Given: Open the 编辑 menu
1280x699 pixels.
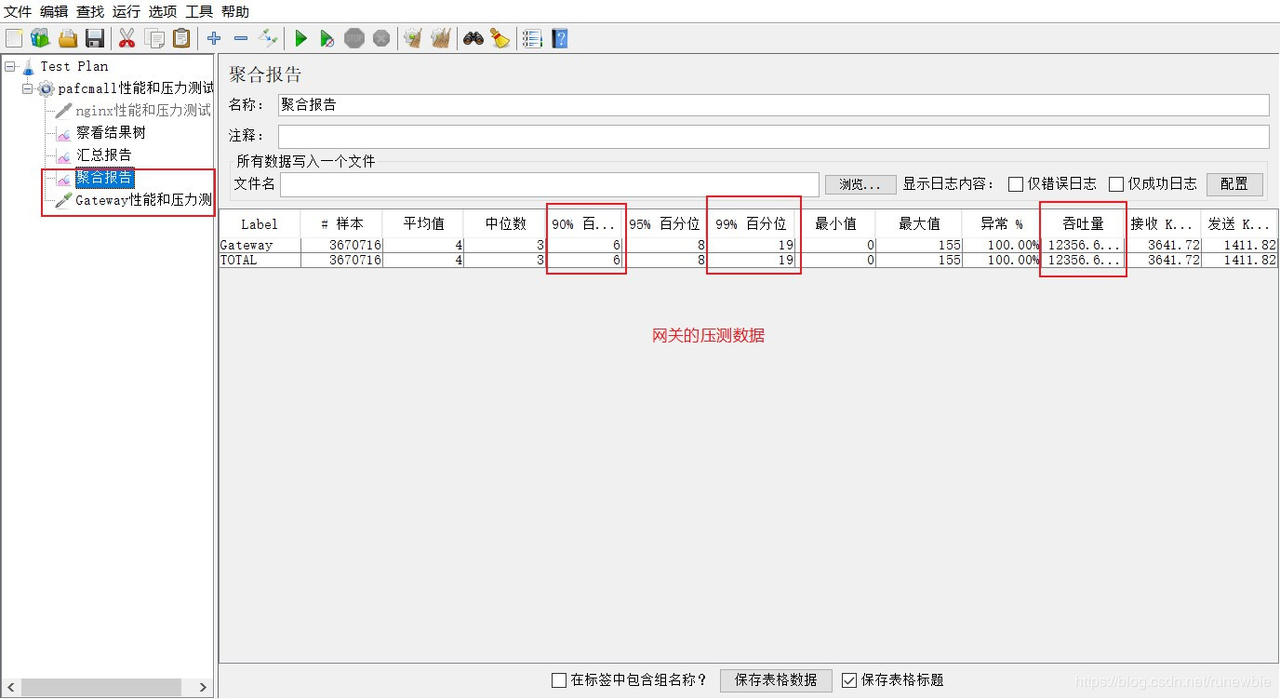Looking at the screenshot, I should 54,12.
